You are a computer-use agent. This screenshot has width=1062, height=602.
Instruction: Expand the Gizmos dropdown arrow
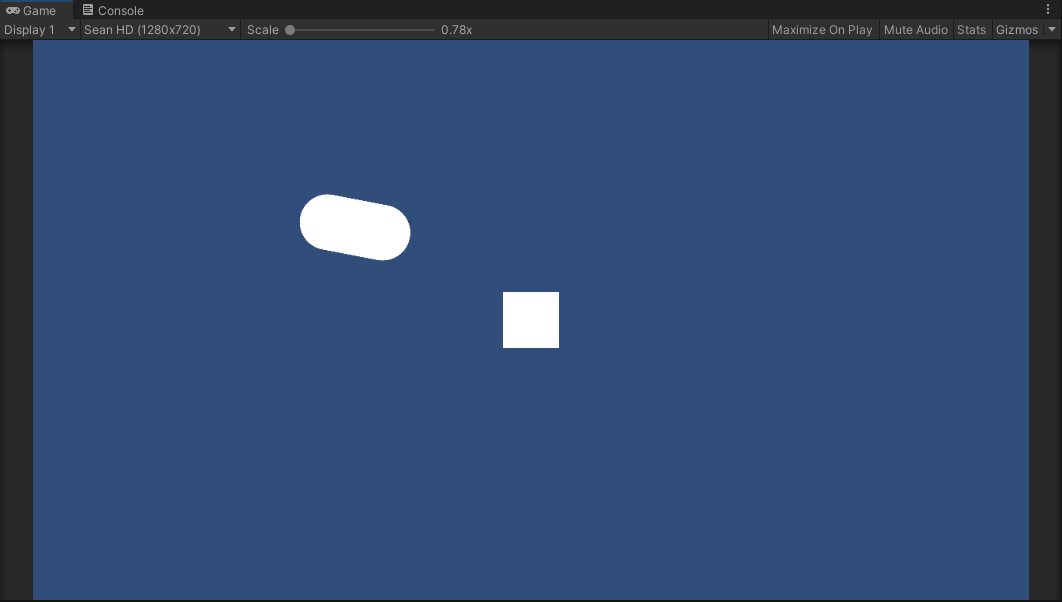1052,30
